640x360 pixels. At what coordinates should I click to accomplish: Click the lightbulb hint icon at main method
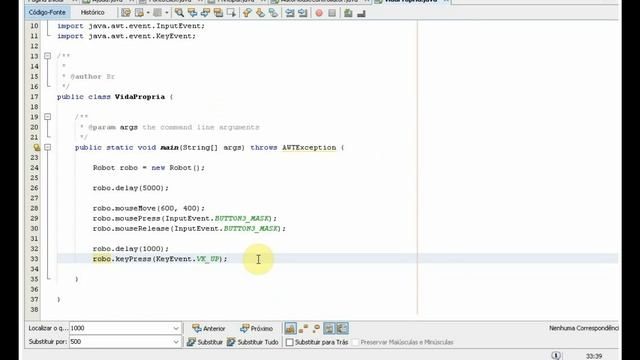(x=36, y=147)
